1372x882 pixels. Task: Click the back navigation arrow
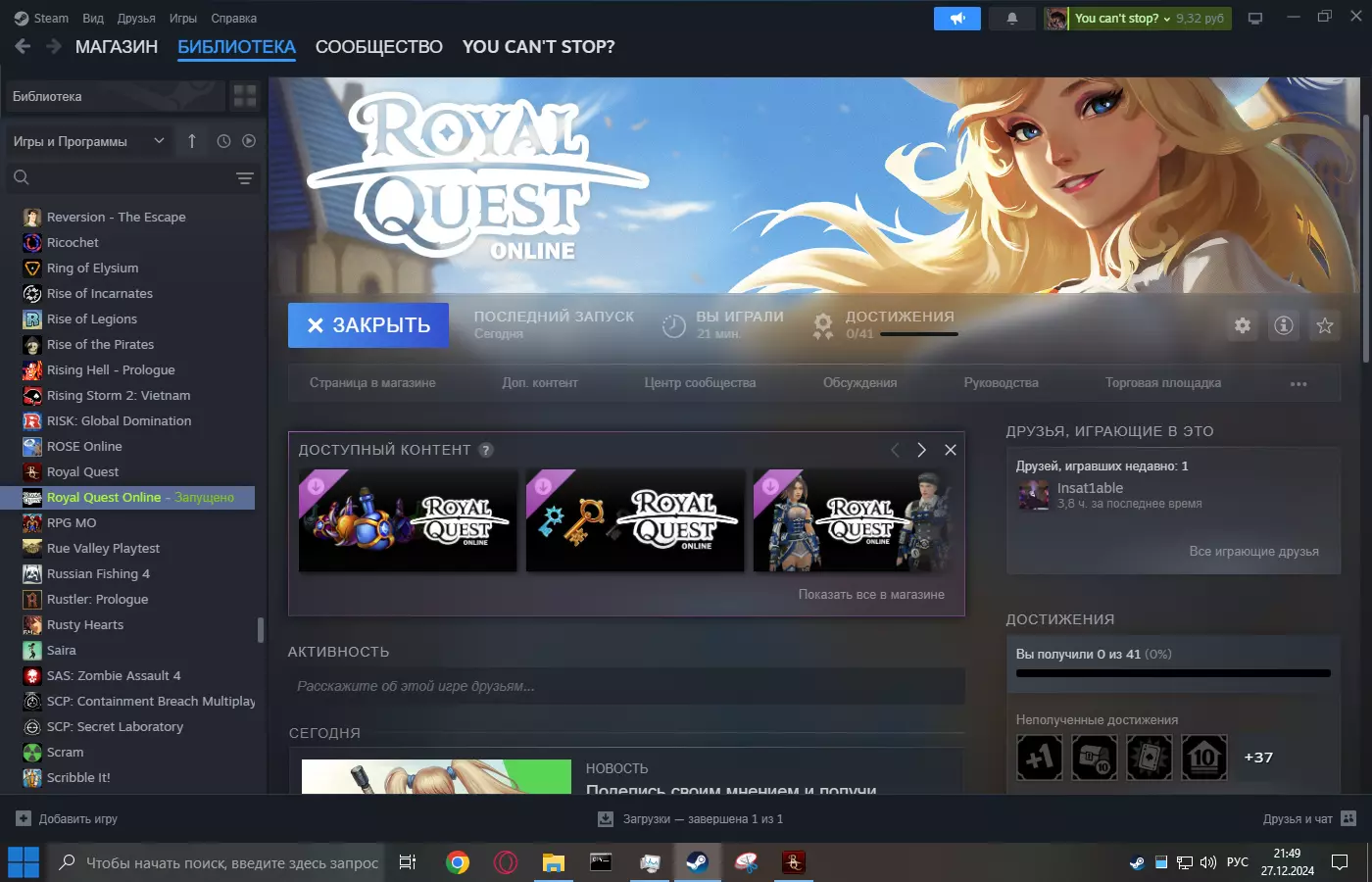23,46
